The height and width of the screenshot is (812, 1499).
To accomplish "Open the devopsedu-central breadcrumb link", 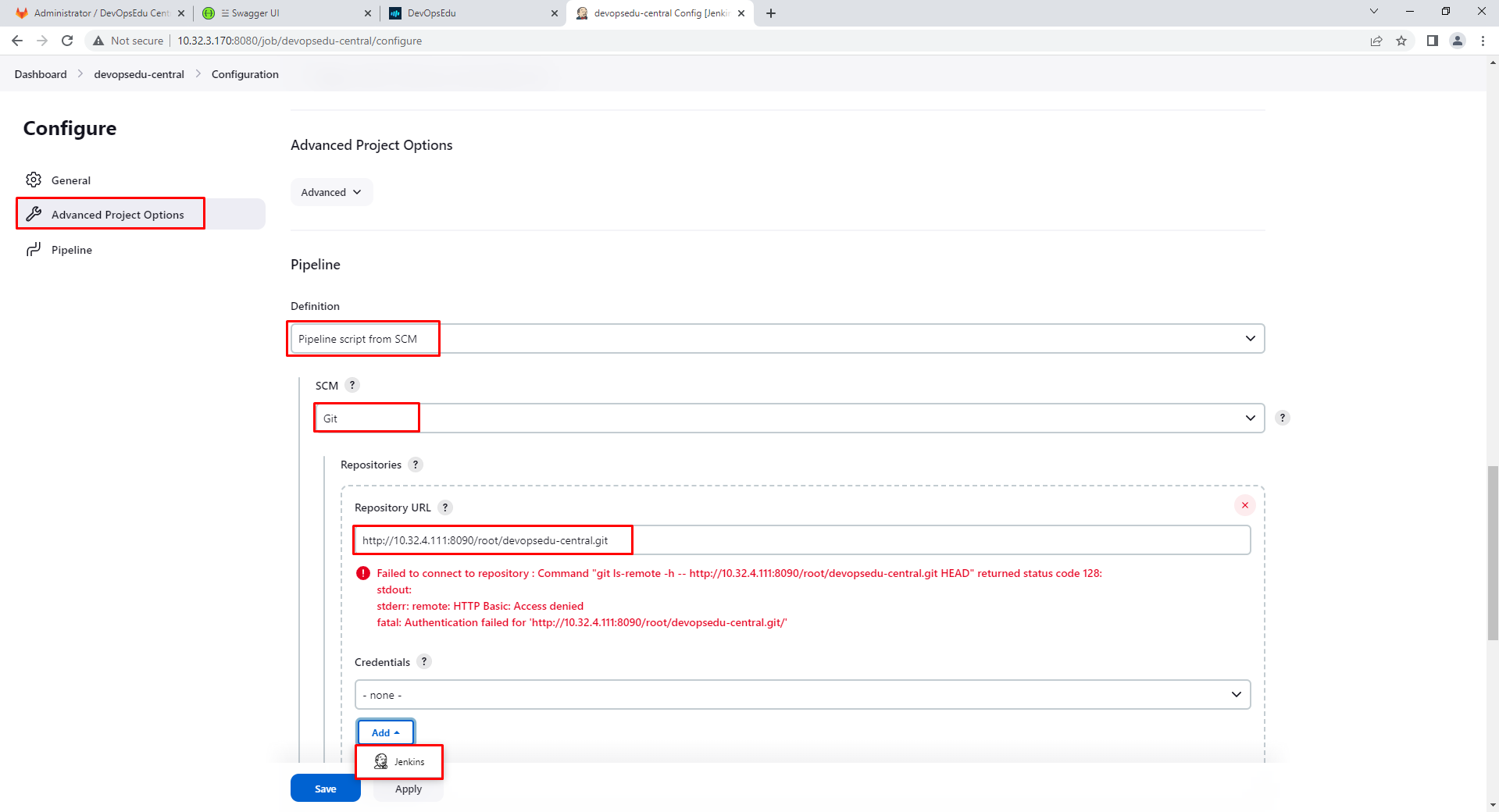I will [139, 74].
